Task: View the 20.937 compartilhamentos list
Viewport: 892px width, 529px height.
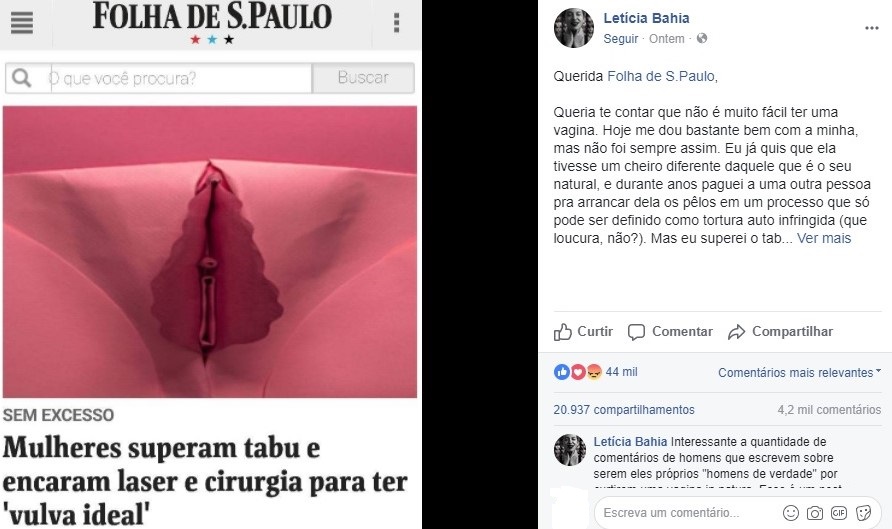Action: coord(624,410)
